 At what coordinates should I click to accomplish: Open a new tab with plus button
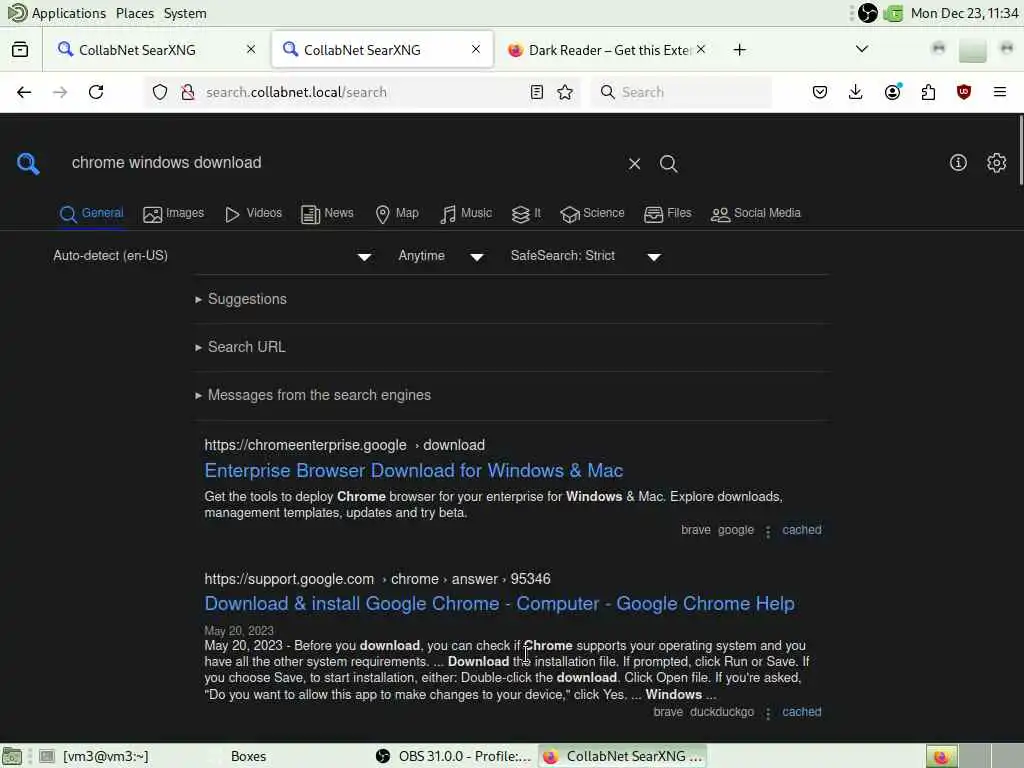coord(739,50)
